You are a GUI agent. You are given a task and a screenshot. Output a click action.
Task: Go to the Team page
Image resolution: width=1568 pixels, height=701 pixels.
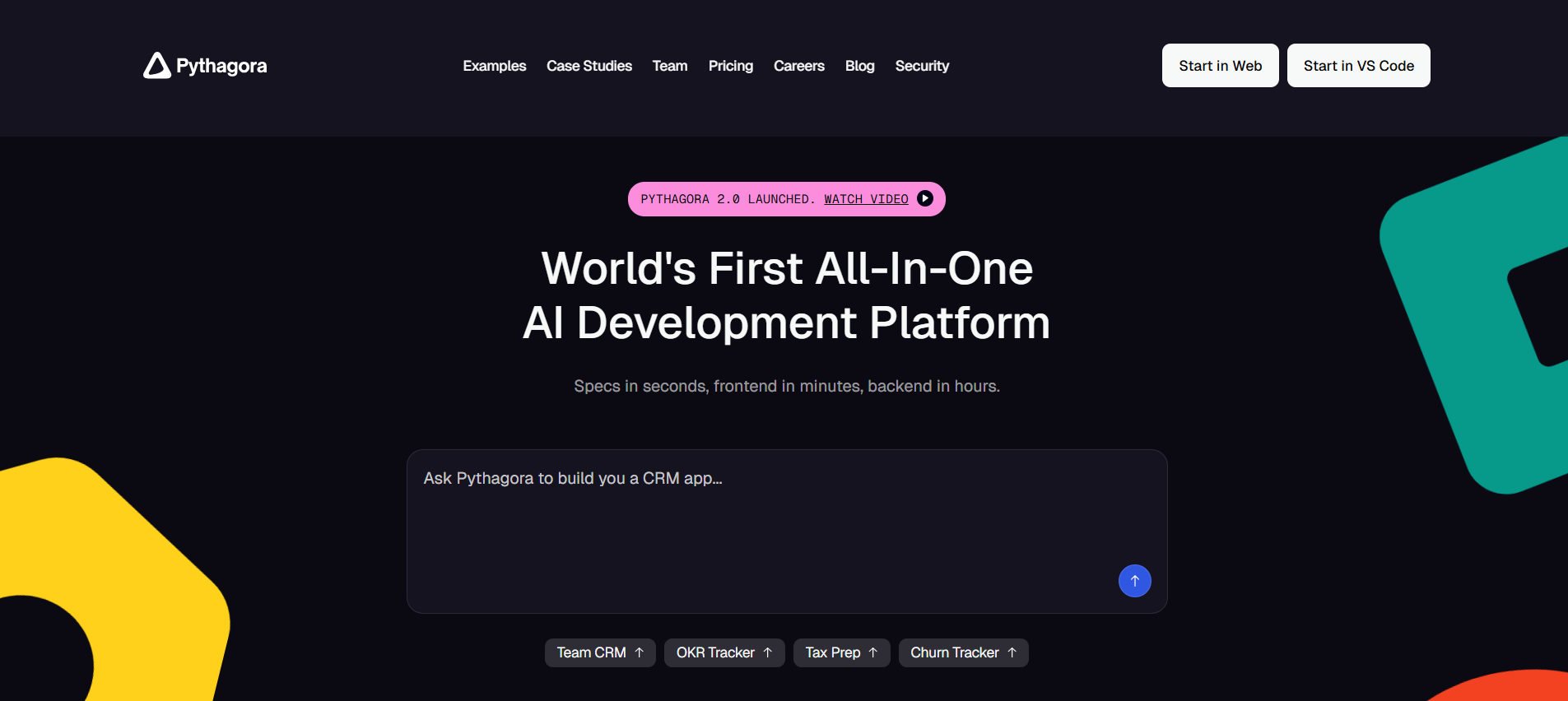tap(670, 66)
